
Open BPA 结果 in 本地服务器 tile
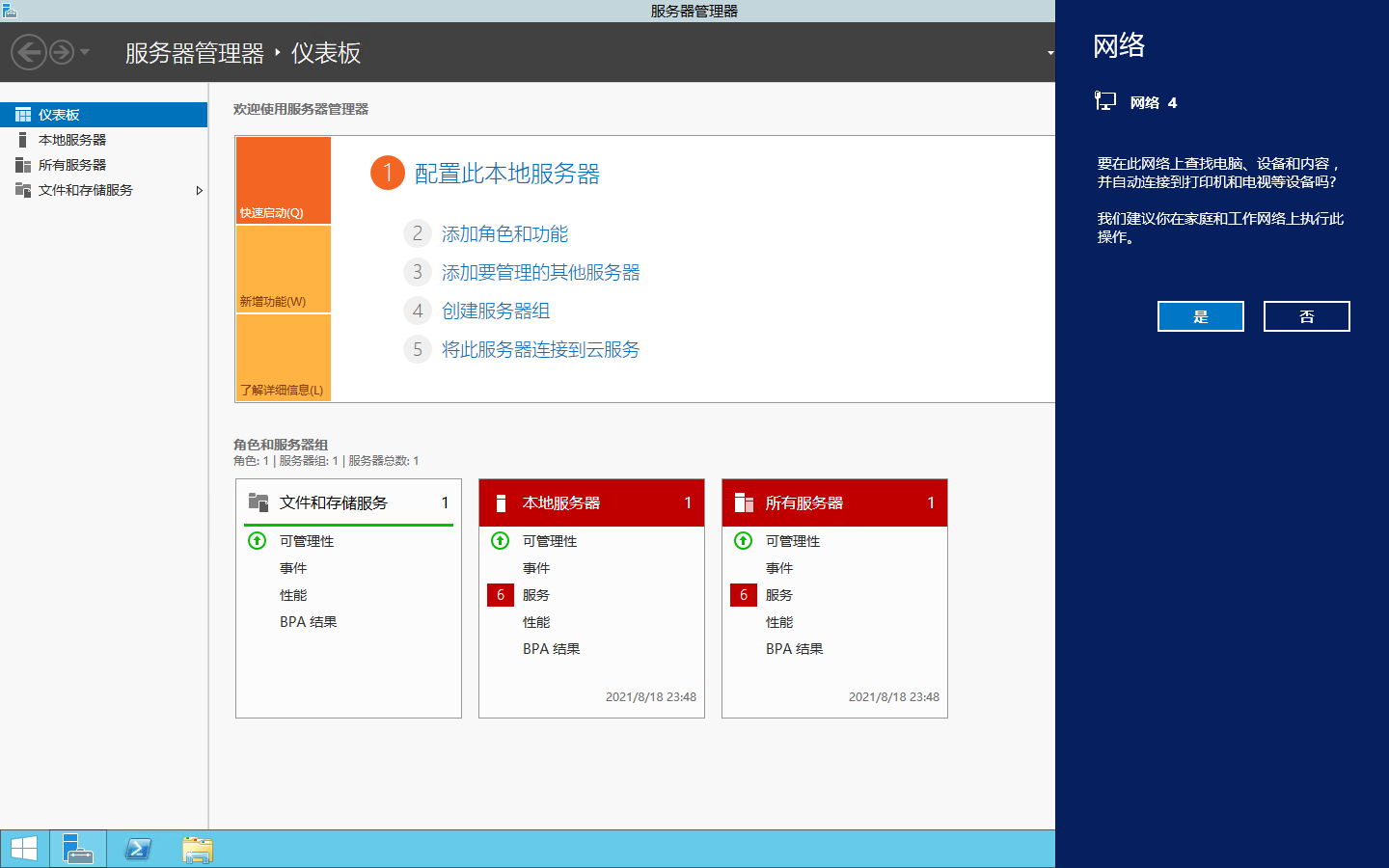coord(552,649)
